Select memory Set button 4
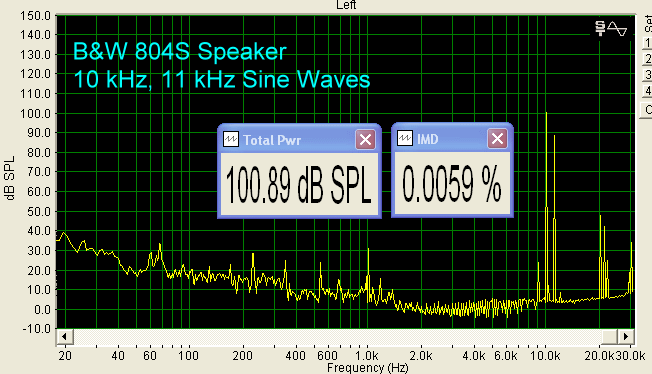Screen dimensions: 652x374 click(647, 91)
